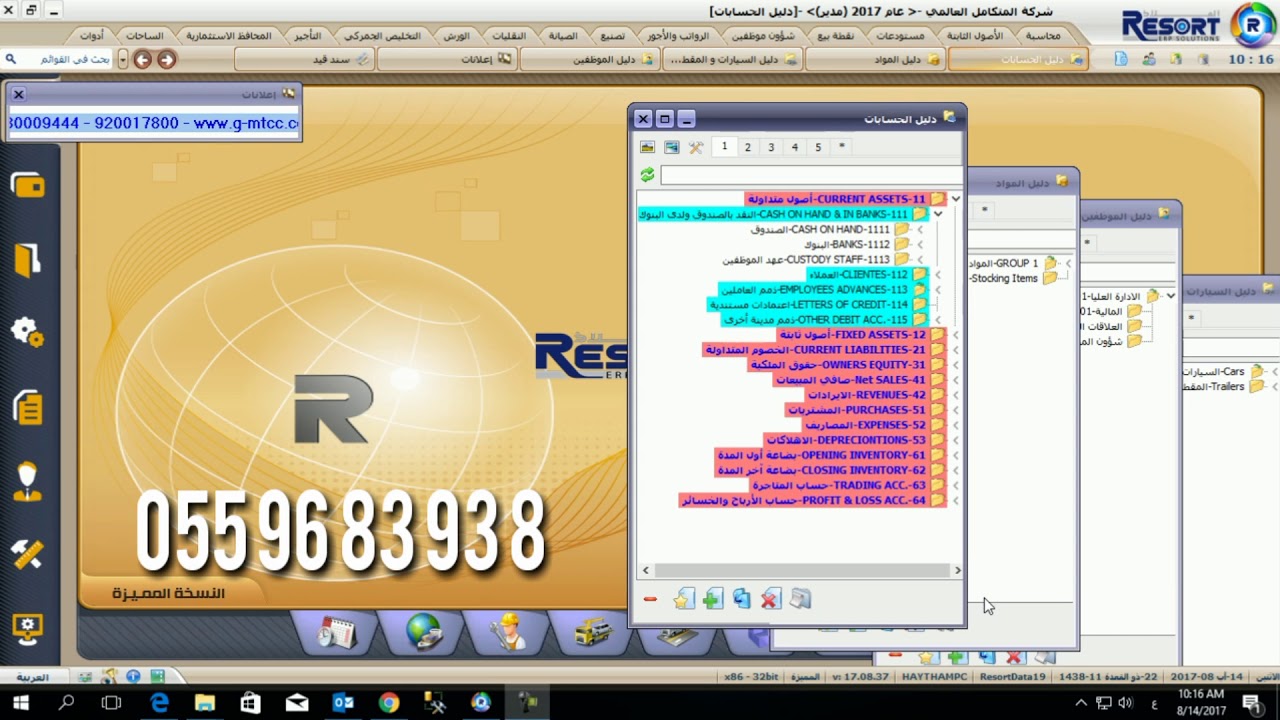The image size is (1280, 720).
Task: Expand the OWNERS EQUITY-31 node
Action: point(956,365)
